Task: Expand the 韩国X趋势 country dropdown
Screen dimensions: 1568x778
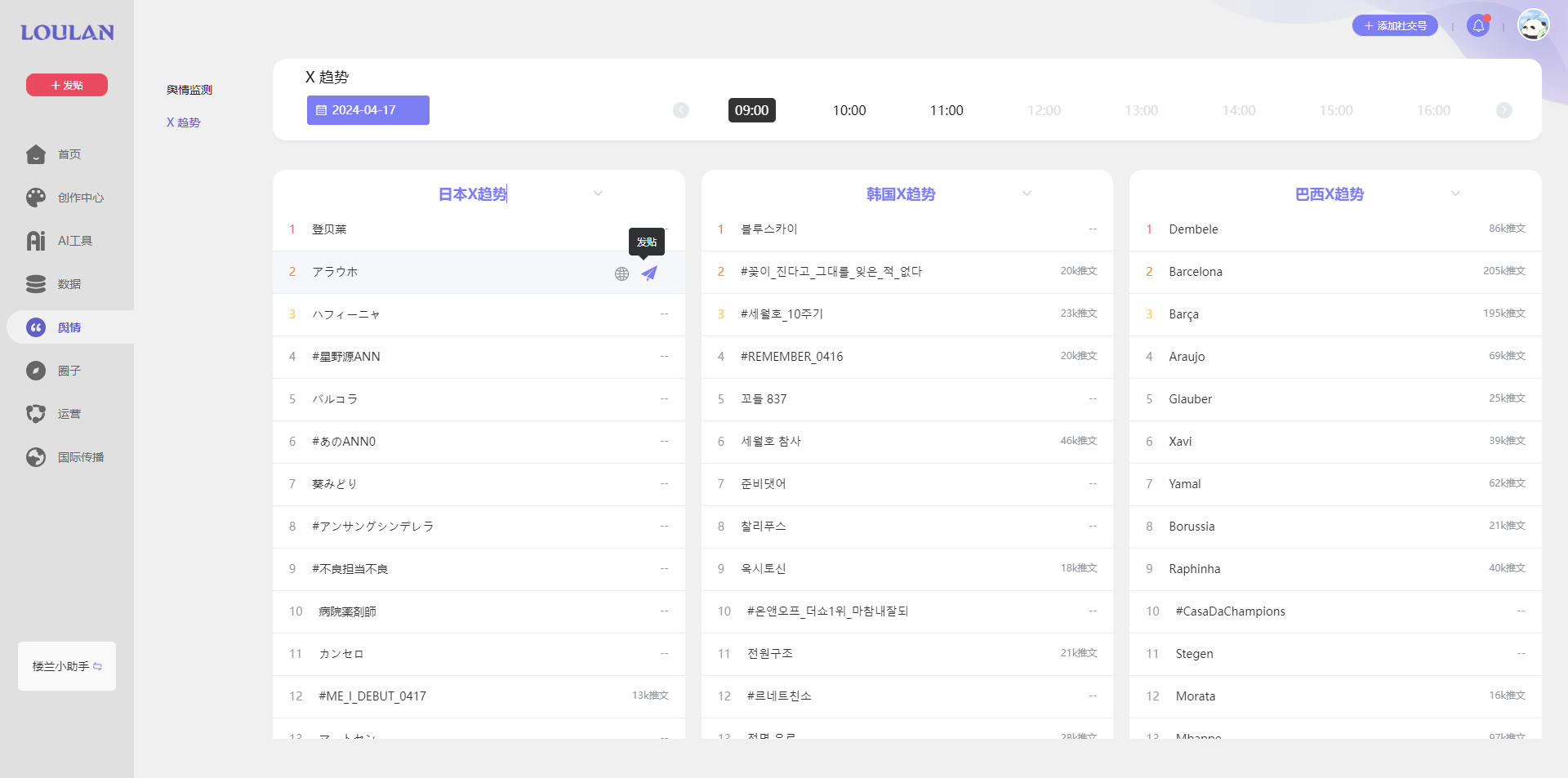Action: click(x=1027, y=193)
